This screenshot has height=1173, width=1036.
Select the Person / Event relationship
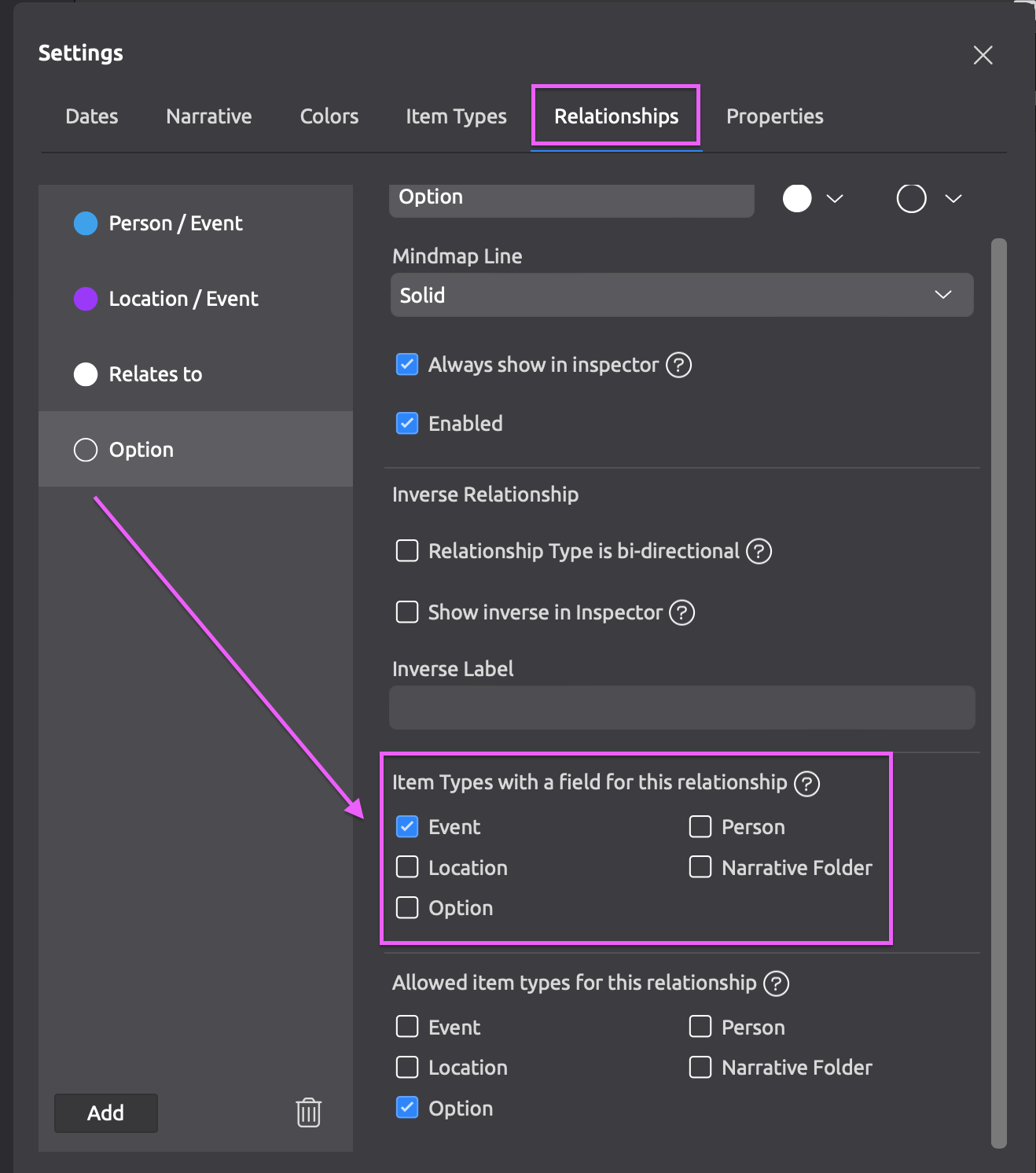pyautogui.click(x=176, y=223)
